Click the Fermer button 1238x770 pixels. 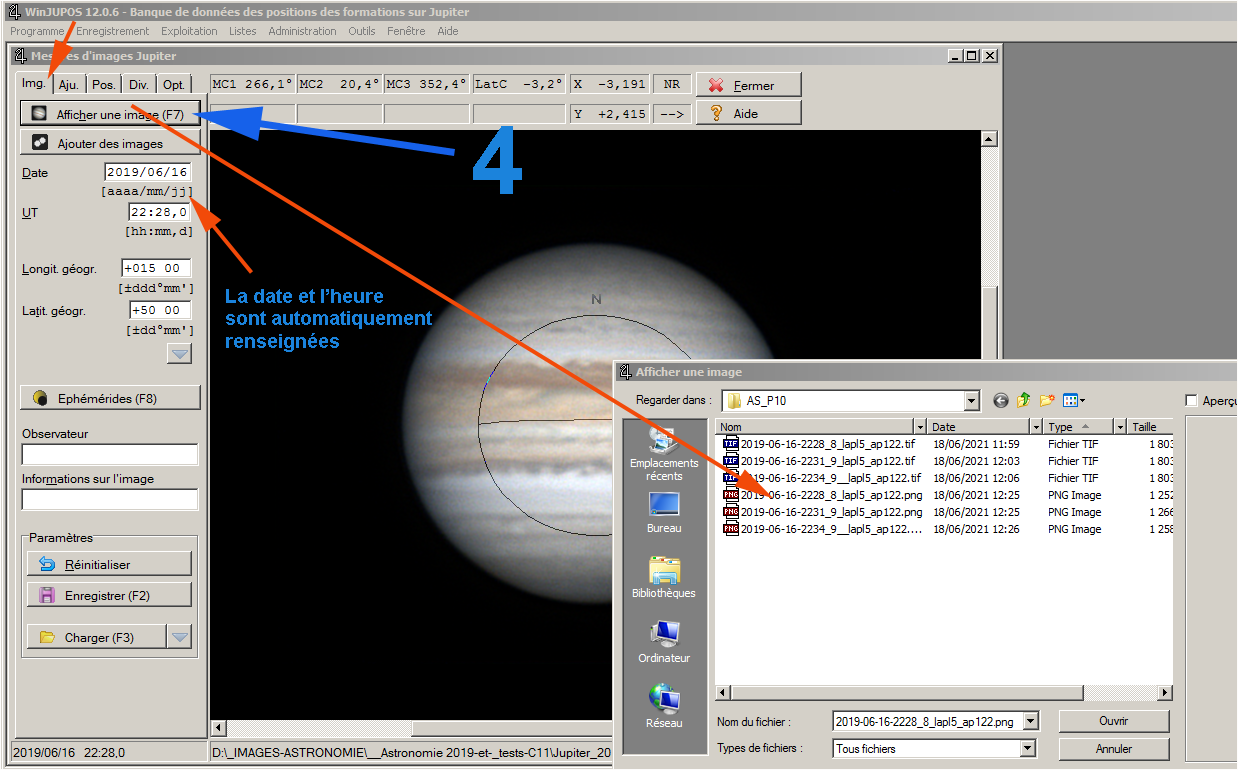tap(749, 85)
